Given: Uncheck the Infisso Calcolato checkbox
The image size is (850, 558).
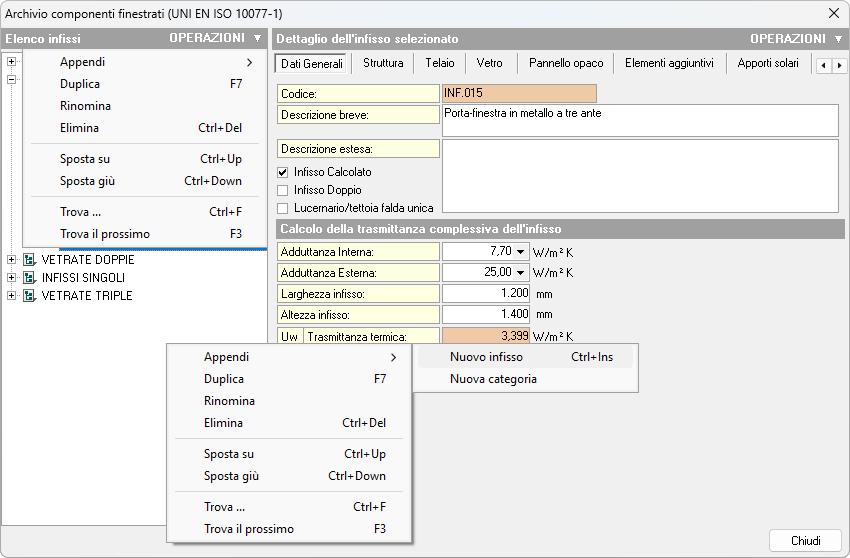Looking at the screenshot, I should (283, 172).
